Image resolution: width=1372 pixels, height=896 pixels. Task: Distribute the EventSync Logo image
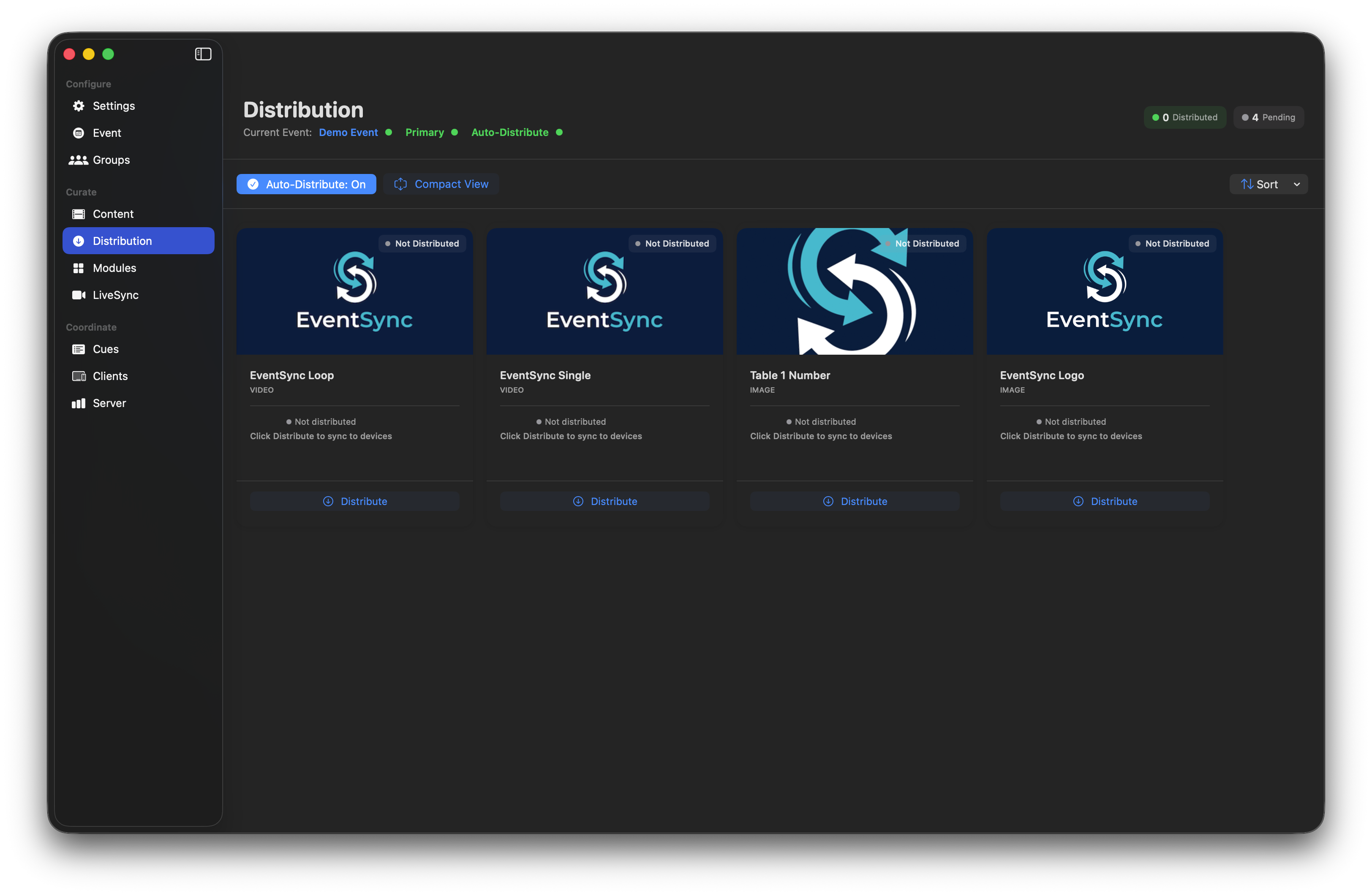point(1105,502)
